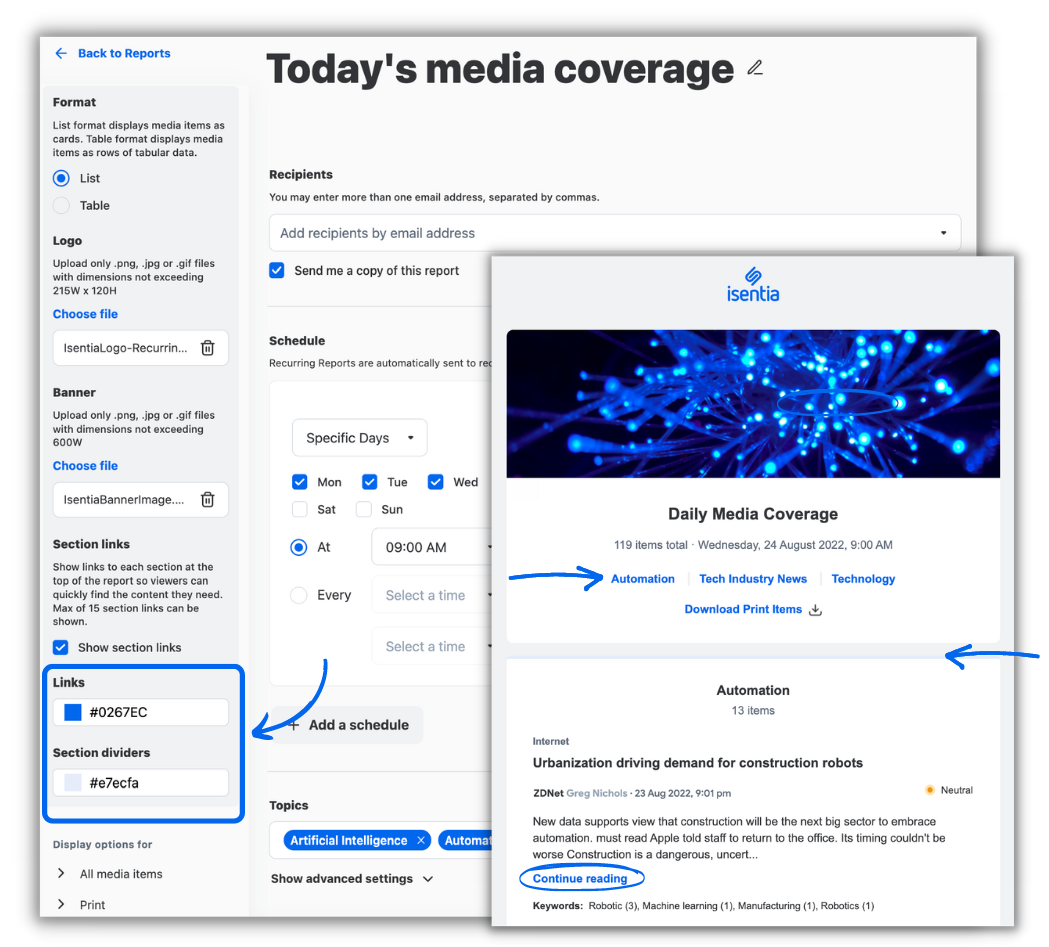Click the Section dividers color swatch #e7ecfa
This screenshot has height=947, width=1049.
[x=72, y=782]
